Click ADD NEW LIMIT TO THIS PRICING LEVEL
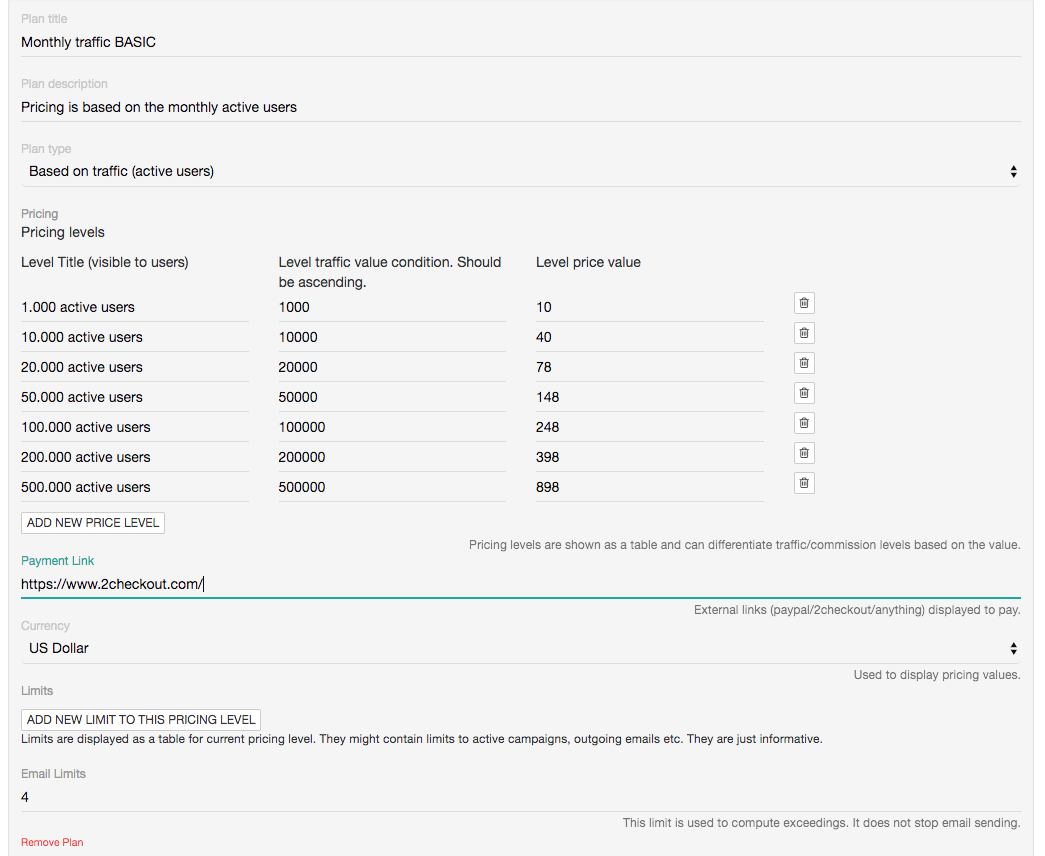Screen dimensions: 1045x856 pyautogui.click(x=141, y=719)
